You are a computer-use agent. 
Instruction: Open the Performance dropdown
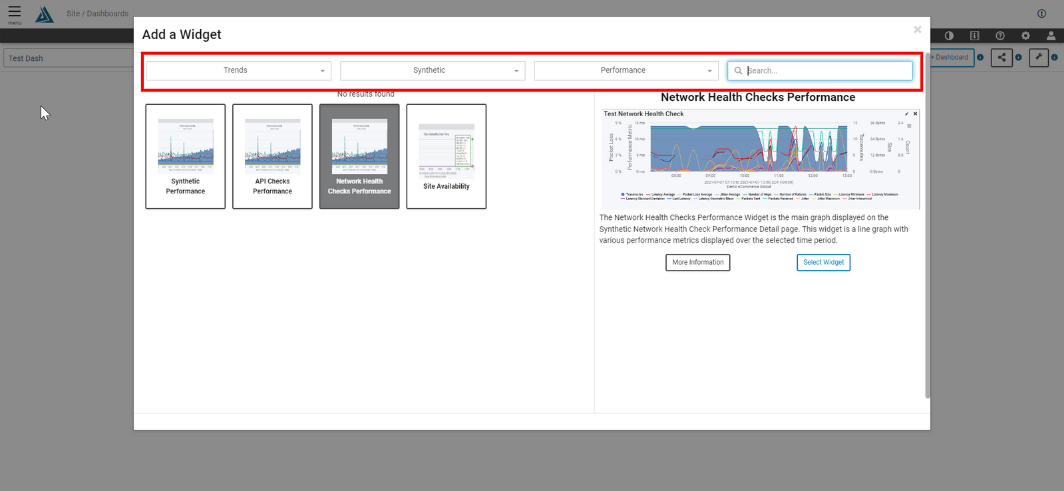[626, 71]
